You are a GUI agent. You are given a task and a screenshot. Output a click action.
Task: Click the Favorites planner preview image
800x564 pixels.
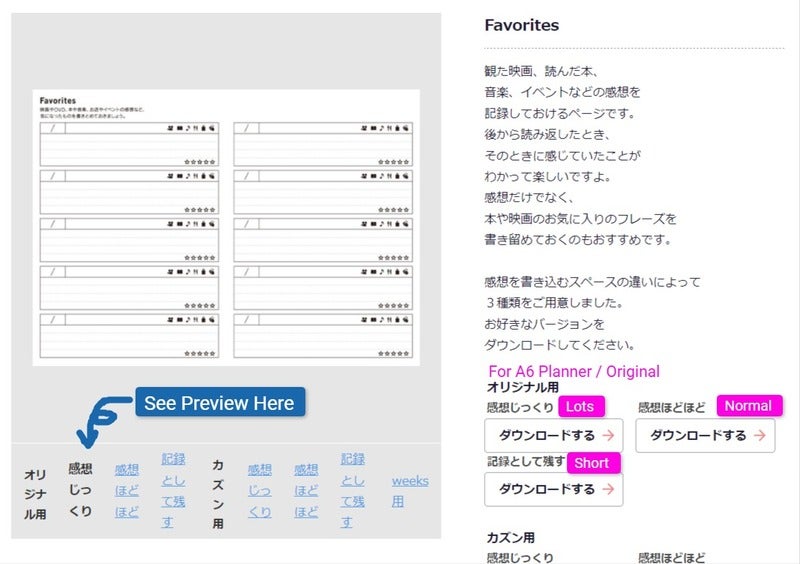pos(226,227)
